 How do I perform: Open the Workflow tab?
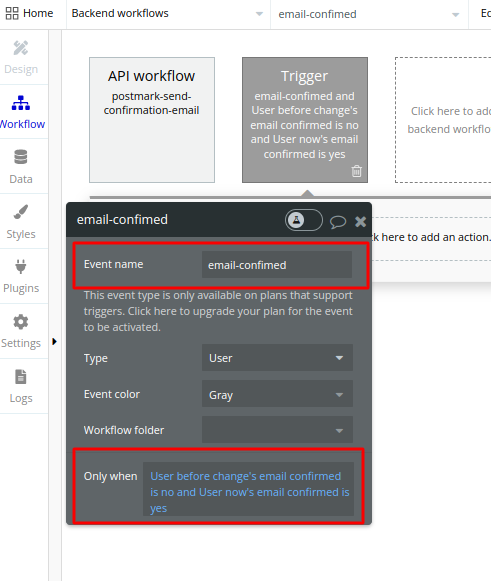[x=22, y=112]
